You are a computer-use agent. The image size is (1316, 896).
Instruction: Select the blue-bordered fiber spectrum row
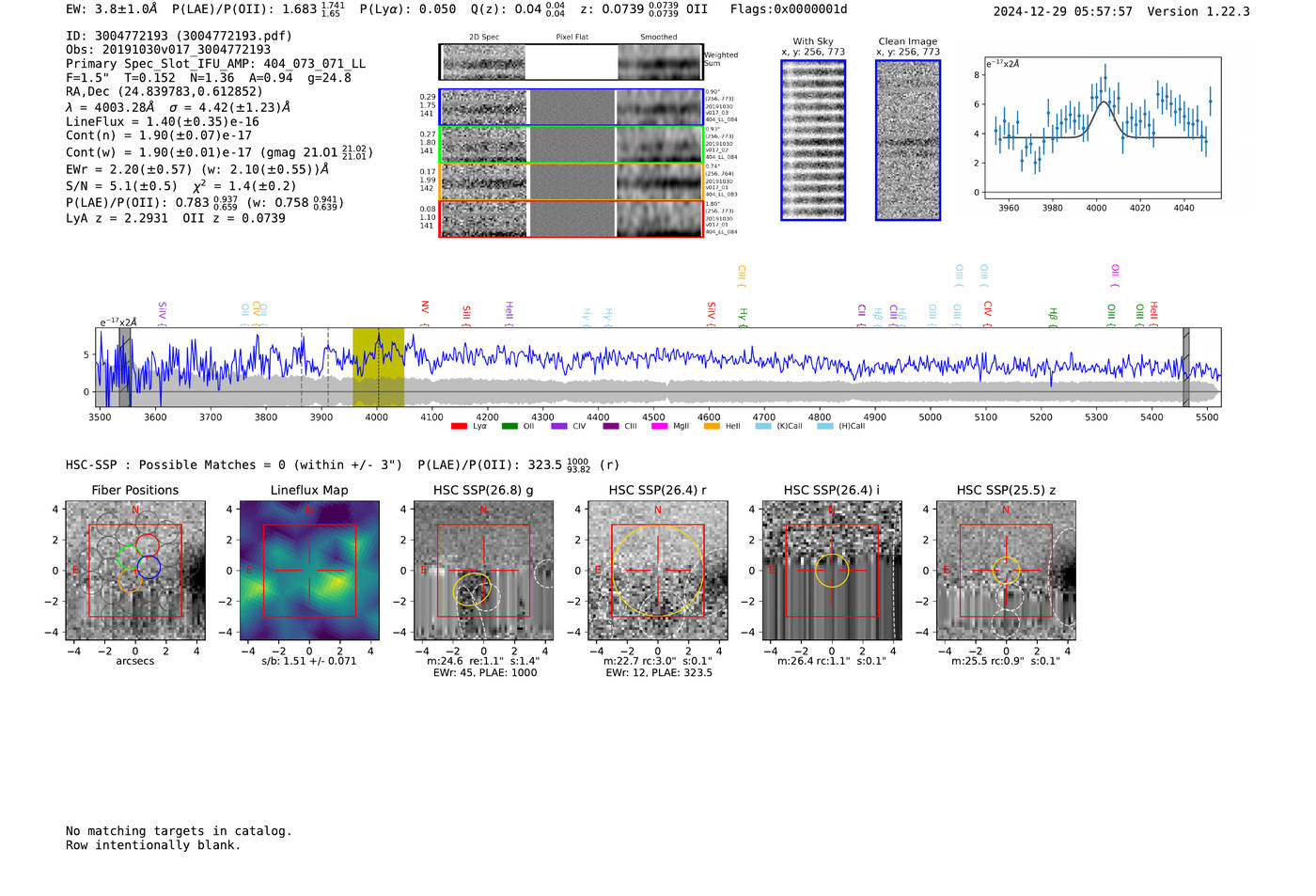click(571, 107)
